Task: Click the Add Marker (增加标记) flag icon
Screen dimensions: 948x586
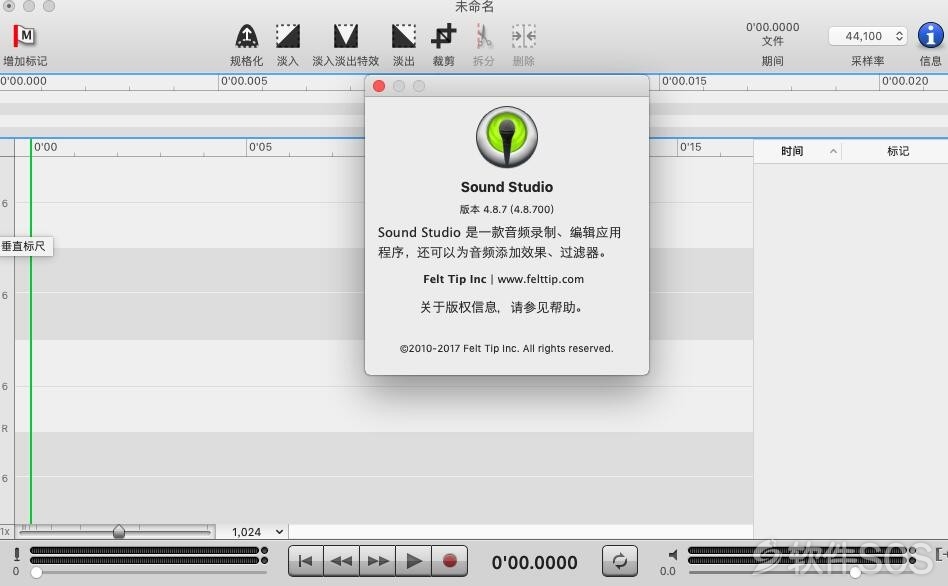Action: pyautogui.click(x=25, y=36)
